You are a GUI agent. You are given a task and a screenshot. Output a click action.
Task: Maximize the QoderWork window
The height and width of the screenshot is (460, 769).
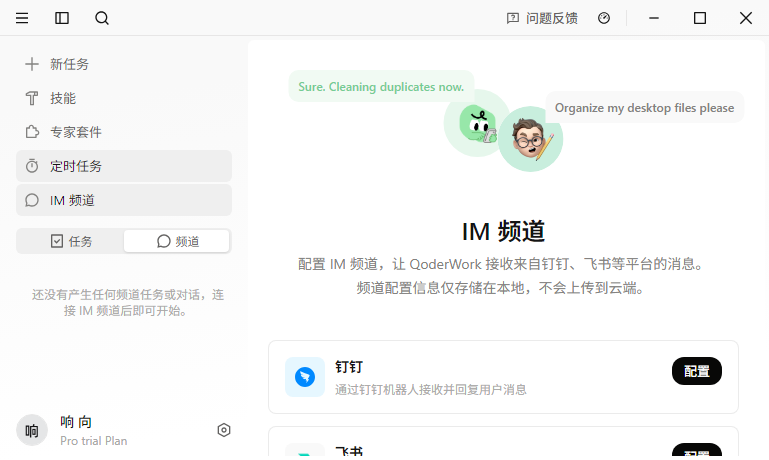point(700,18)
